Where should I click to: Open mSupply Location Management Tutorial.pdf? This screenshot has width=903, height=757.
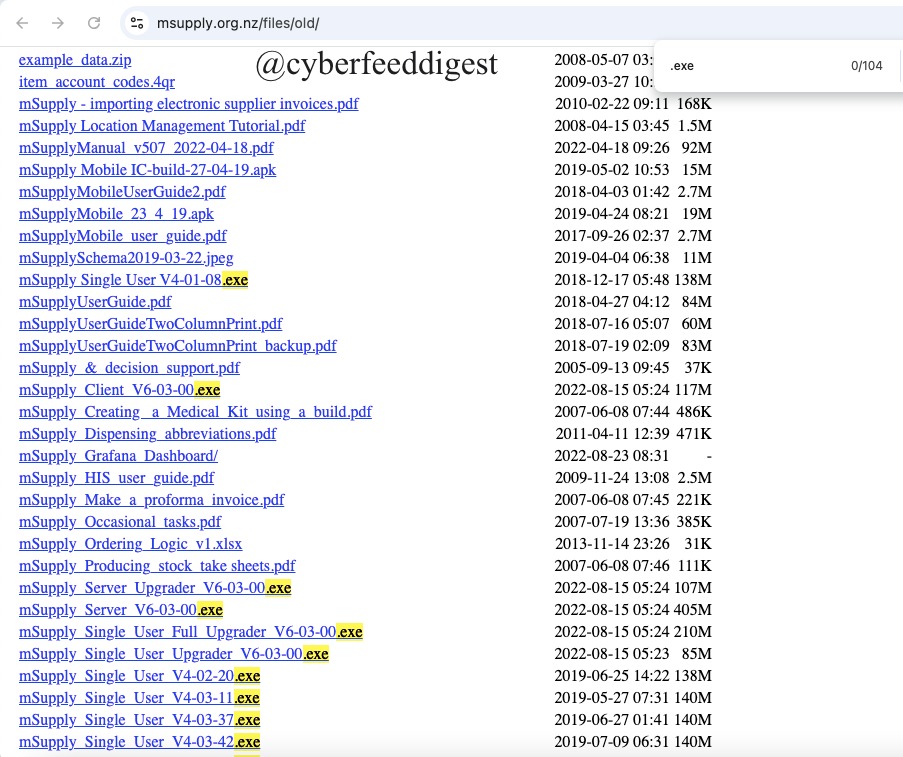[x=162, y=126]
